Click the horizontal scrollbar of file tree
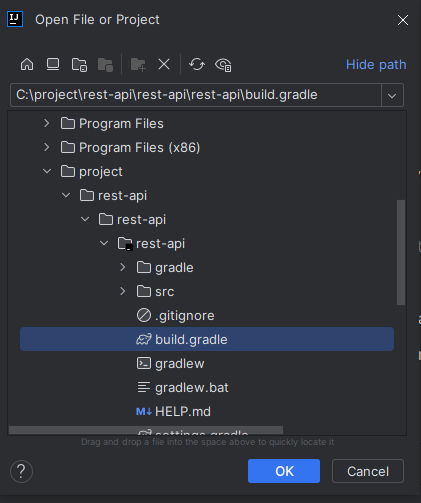This screenshot has height=503, width=421. (x=146, y=430)
